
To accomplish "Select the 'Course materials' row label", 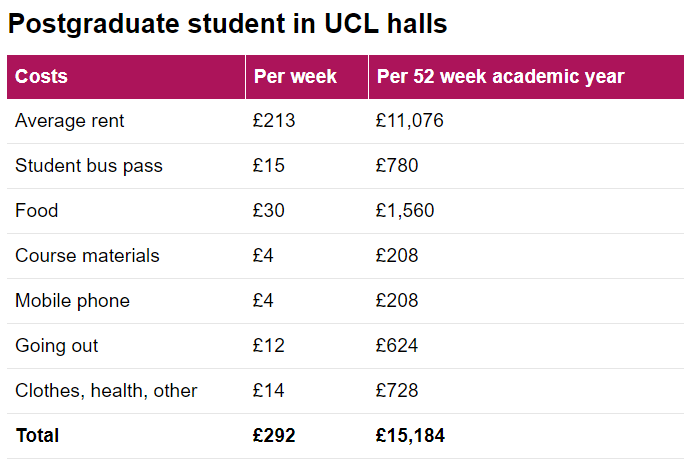I will [x=87, y=256].
